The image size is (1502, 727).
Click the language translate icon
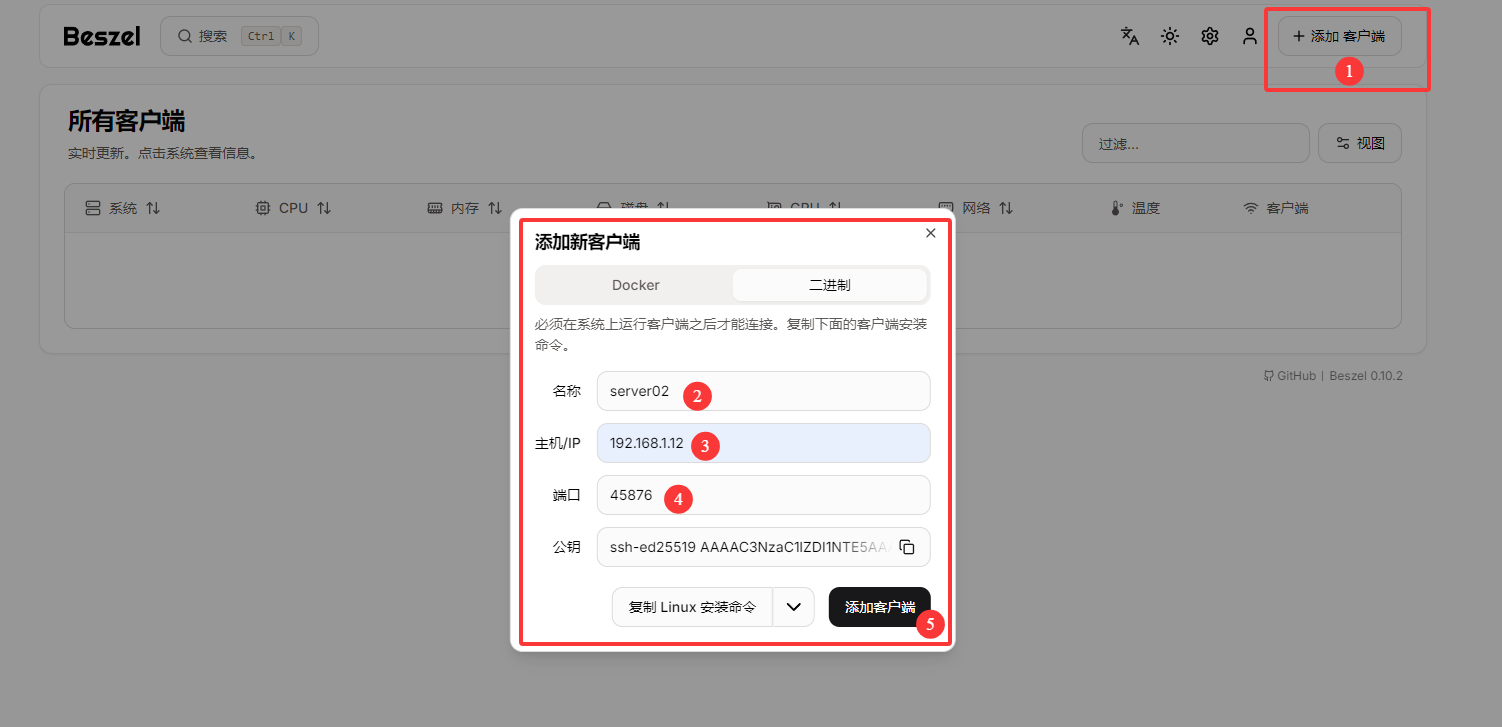1130,36
